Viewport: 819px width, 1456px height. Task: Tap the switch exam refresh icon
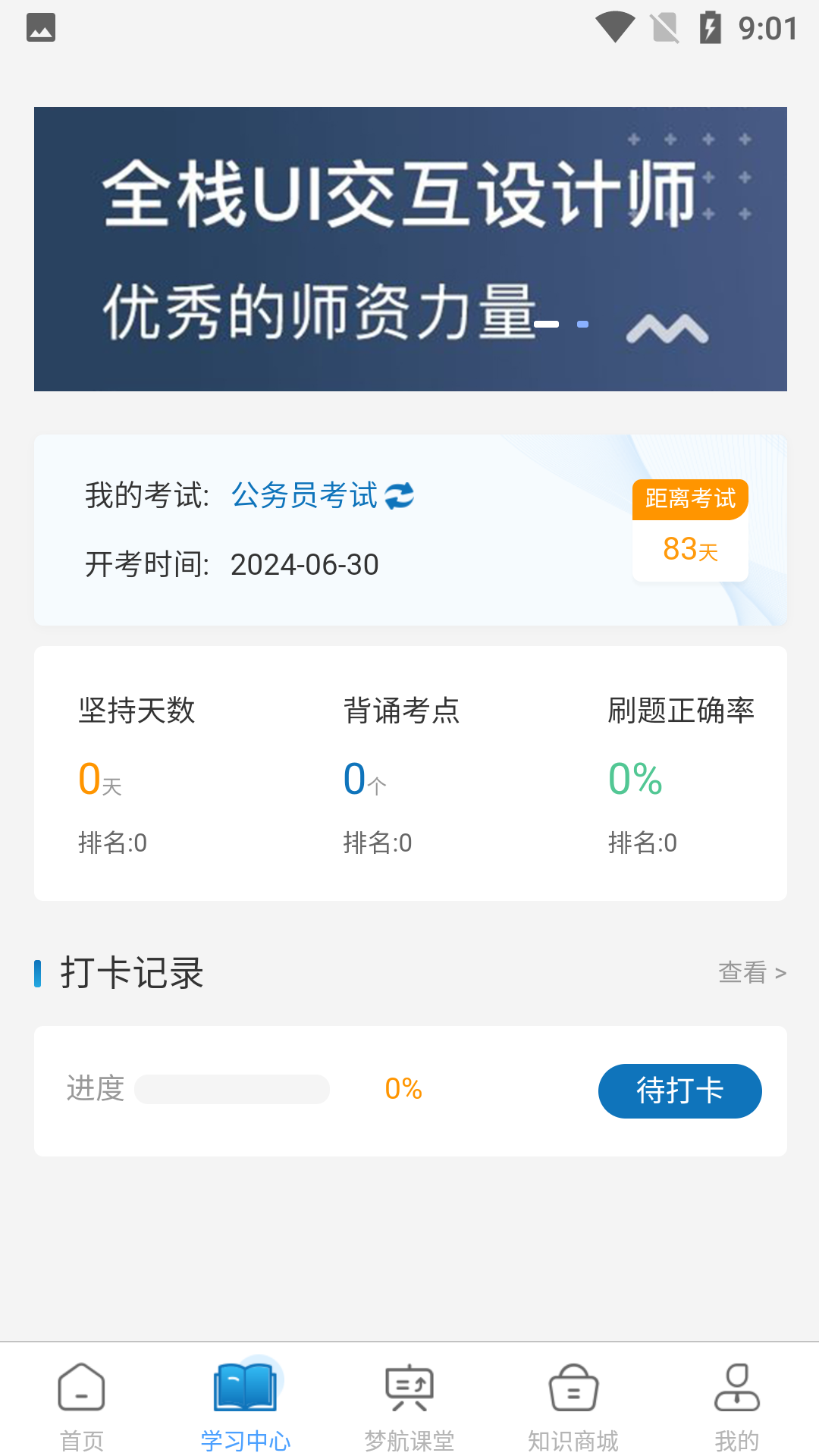point(400,496)
